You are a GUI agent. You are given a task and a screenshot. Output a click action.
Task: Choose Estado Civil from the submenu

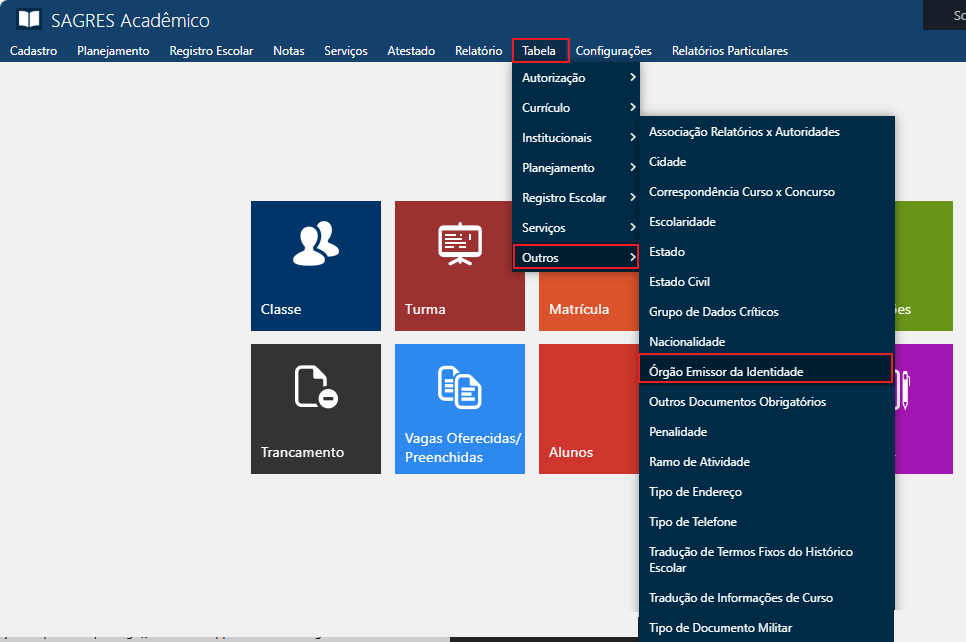tap(679, 282)
